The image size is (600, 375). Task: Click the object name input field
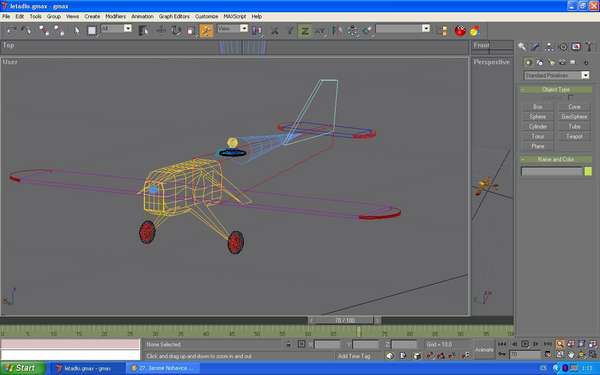[551, 171]
